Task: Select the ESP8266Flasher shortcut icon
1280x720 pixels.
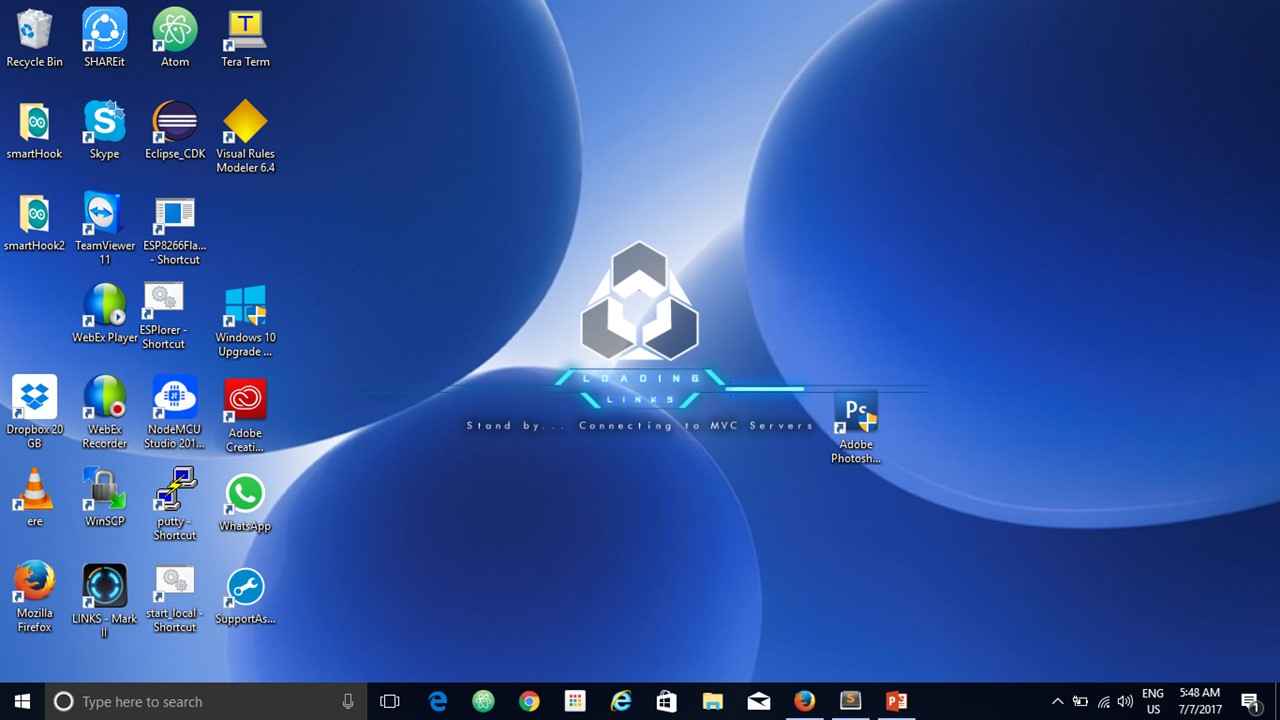Action: coord(175,231)
